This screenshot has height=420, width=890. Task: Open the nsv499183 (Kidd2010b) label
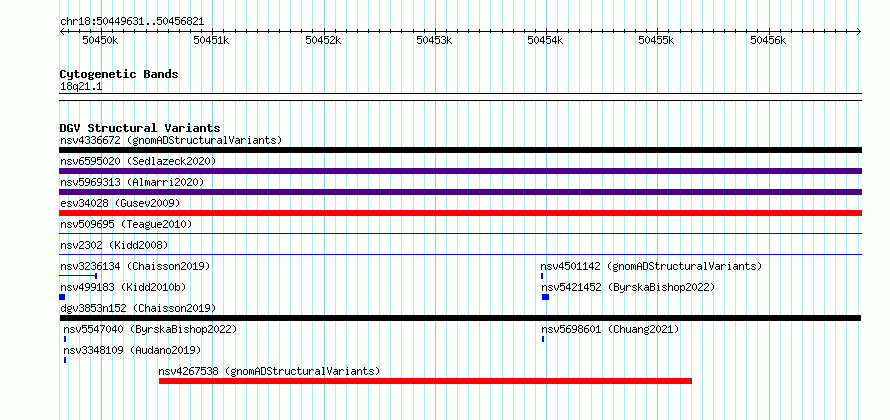[123, 287]
